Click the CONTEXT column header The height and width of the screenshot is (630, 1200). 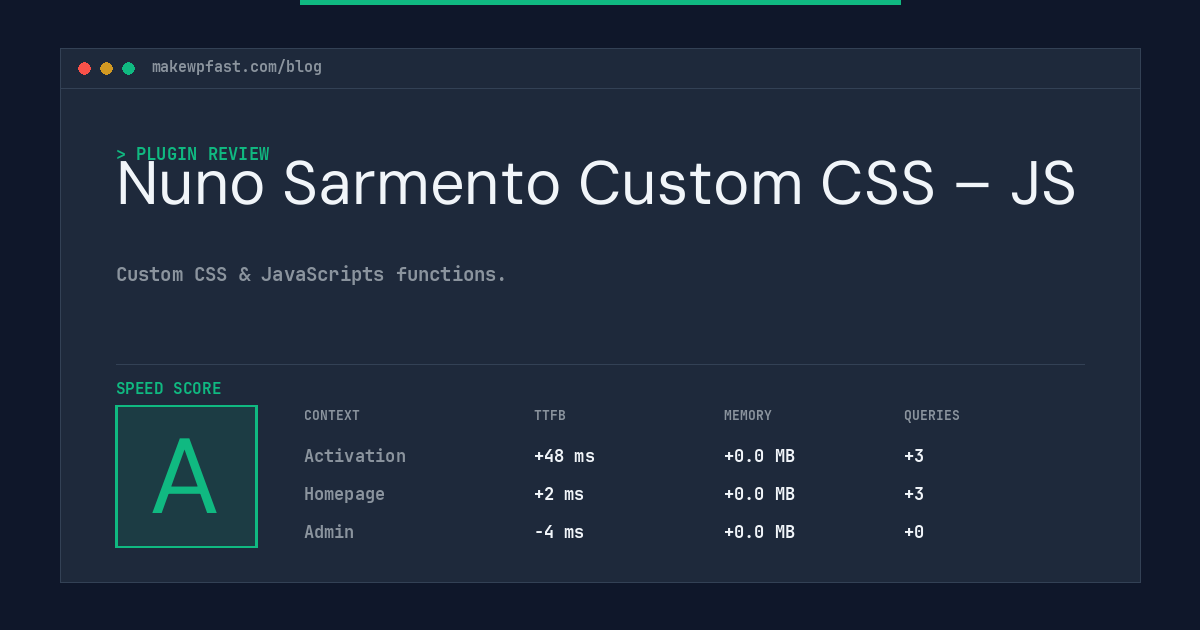tap(332, 416)
